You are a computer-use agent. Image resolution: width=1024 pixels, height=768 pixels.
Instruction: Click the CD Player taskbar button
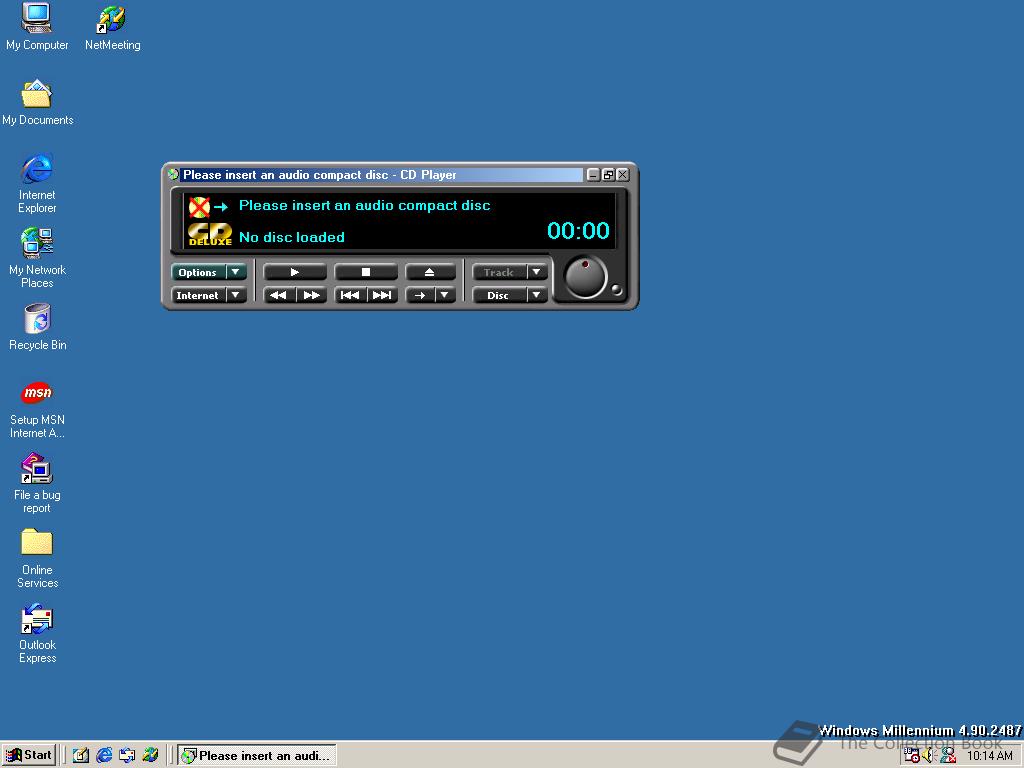(257, 755)
